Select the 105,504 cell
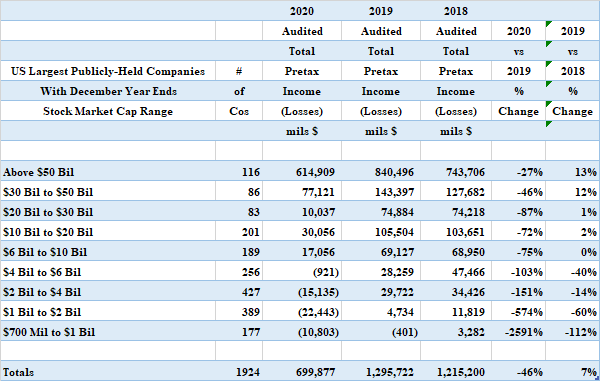This screenshot has width=600, height=381. pyautogui.click(x=394, y=232)
